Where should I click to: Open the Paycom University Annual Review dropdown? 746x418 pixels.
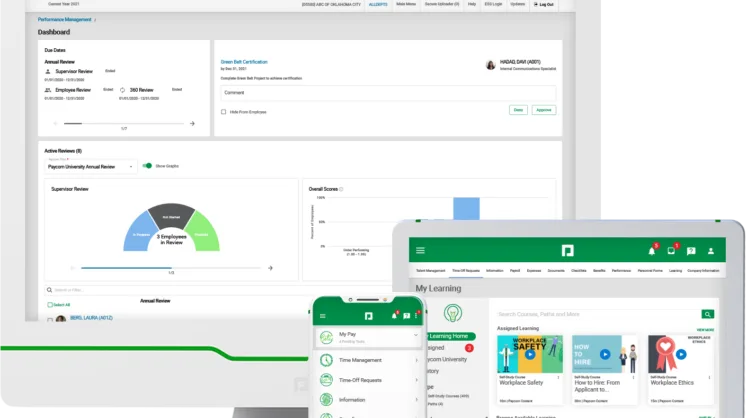point(90,167)
